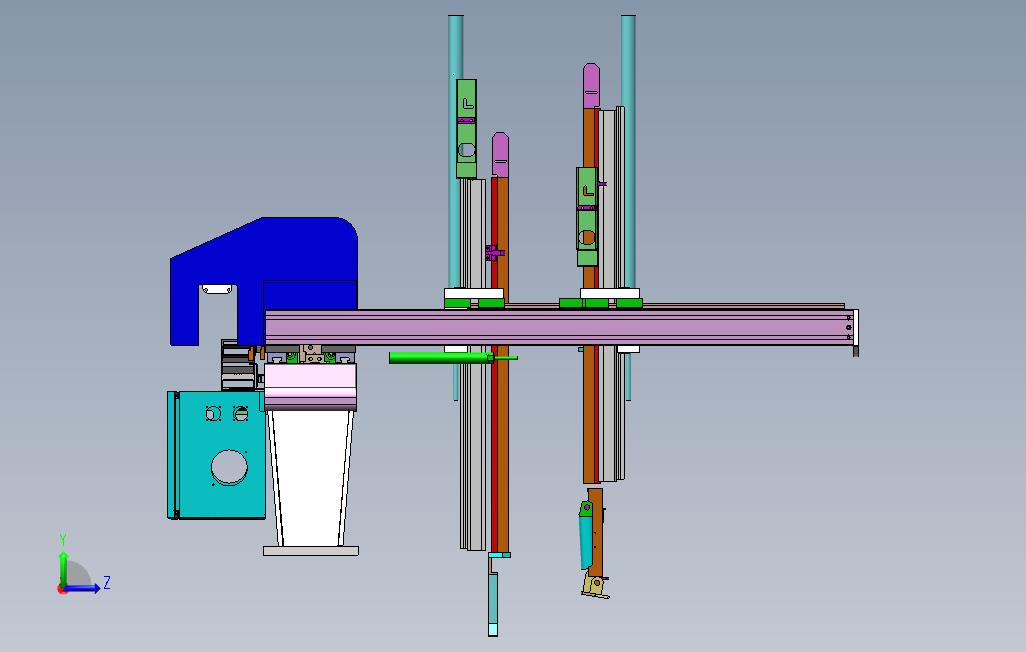Select the blue Z axis arrow
Viewport: 1026px width, 652px height.
(82, 589)
